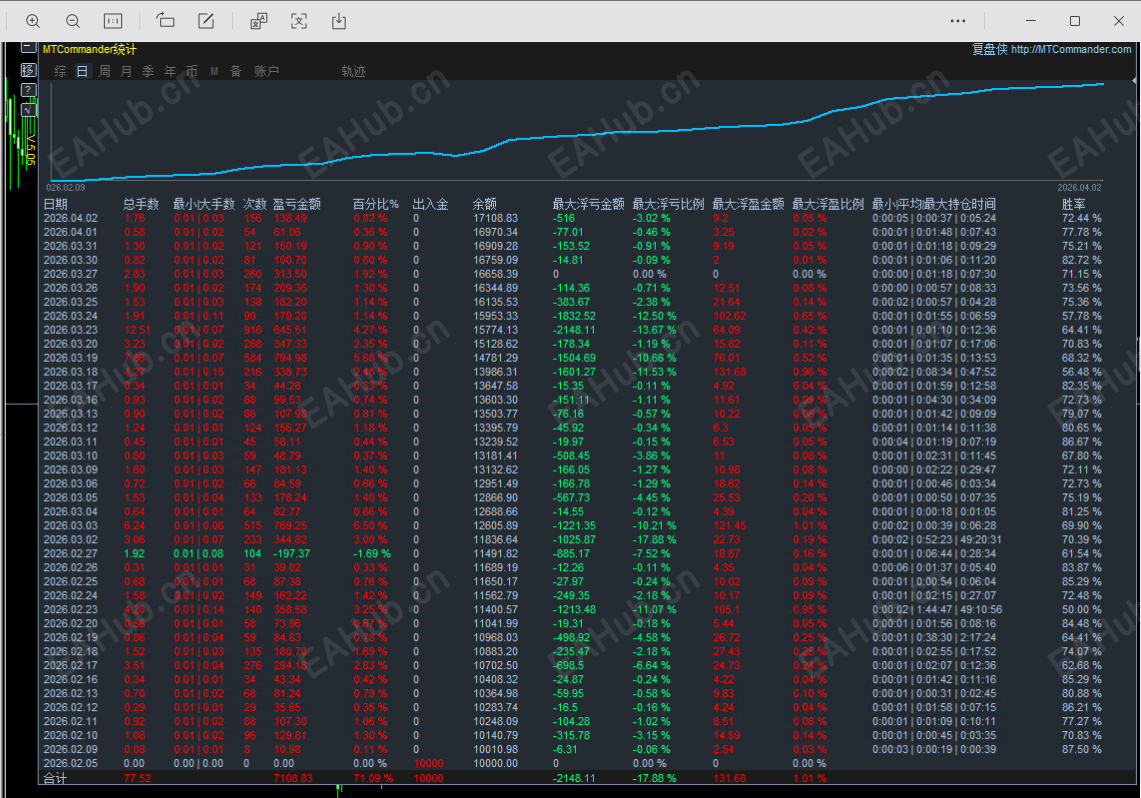
Task: Open the 账户 (account) tab
Action: click(266, 72)
